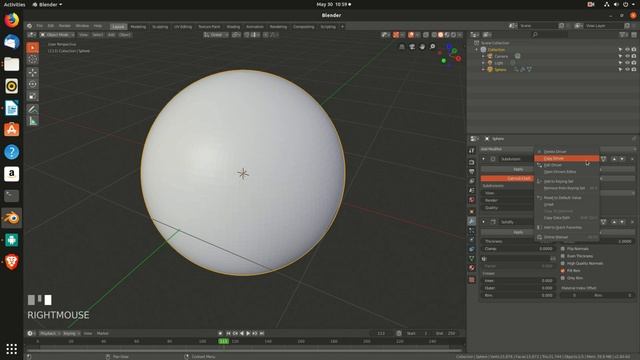Select the Cursor tool in viewport toolbar
Viewport: 640px width, 360px height.
point(33,60)
